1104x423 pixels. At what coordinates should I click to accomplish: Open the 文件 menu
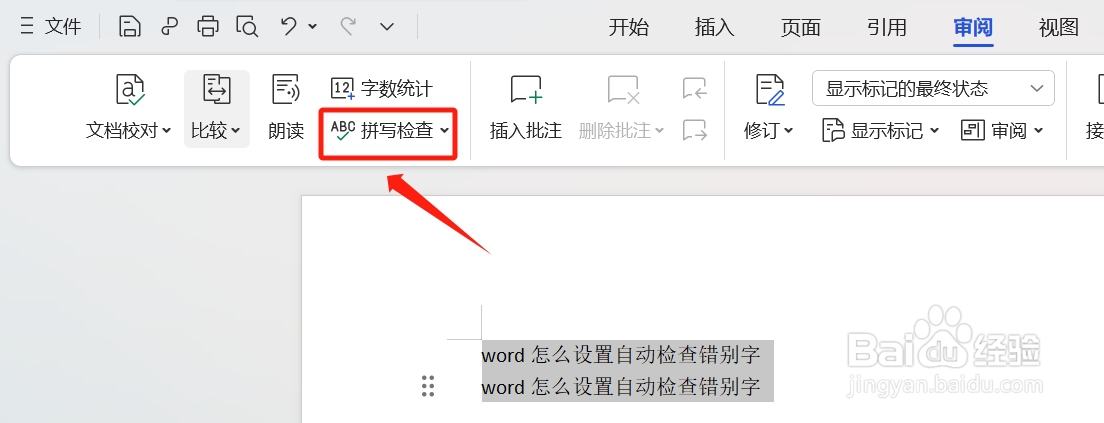pyautogui.click(x=51, y=27)
